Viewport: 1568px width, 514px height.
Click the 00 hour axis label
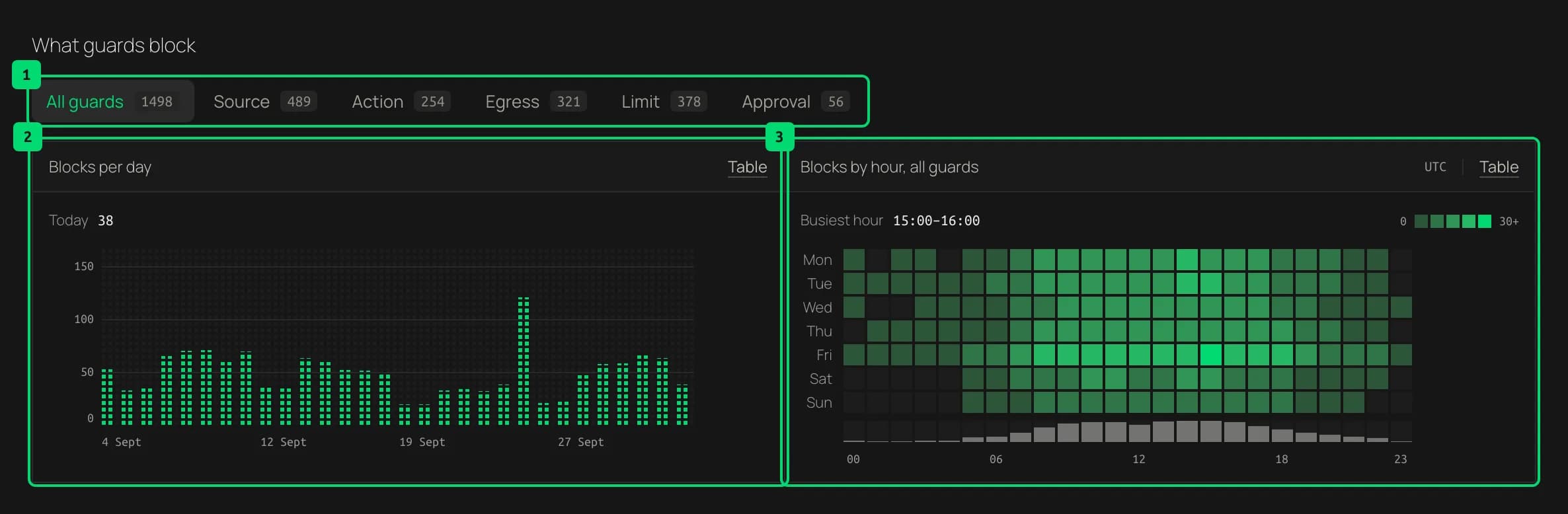click(x=853, y=459)
